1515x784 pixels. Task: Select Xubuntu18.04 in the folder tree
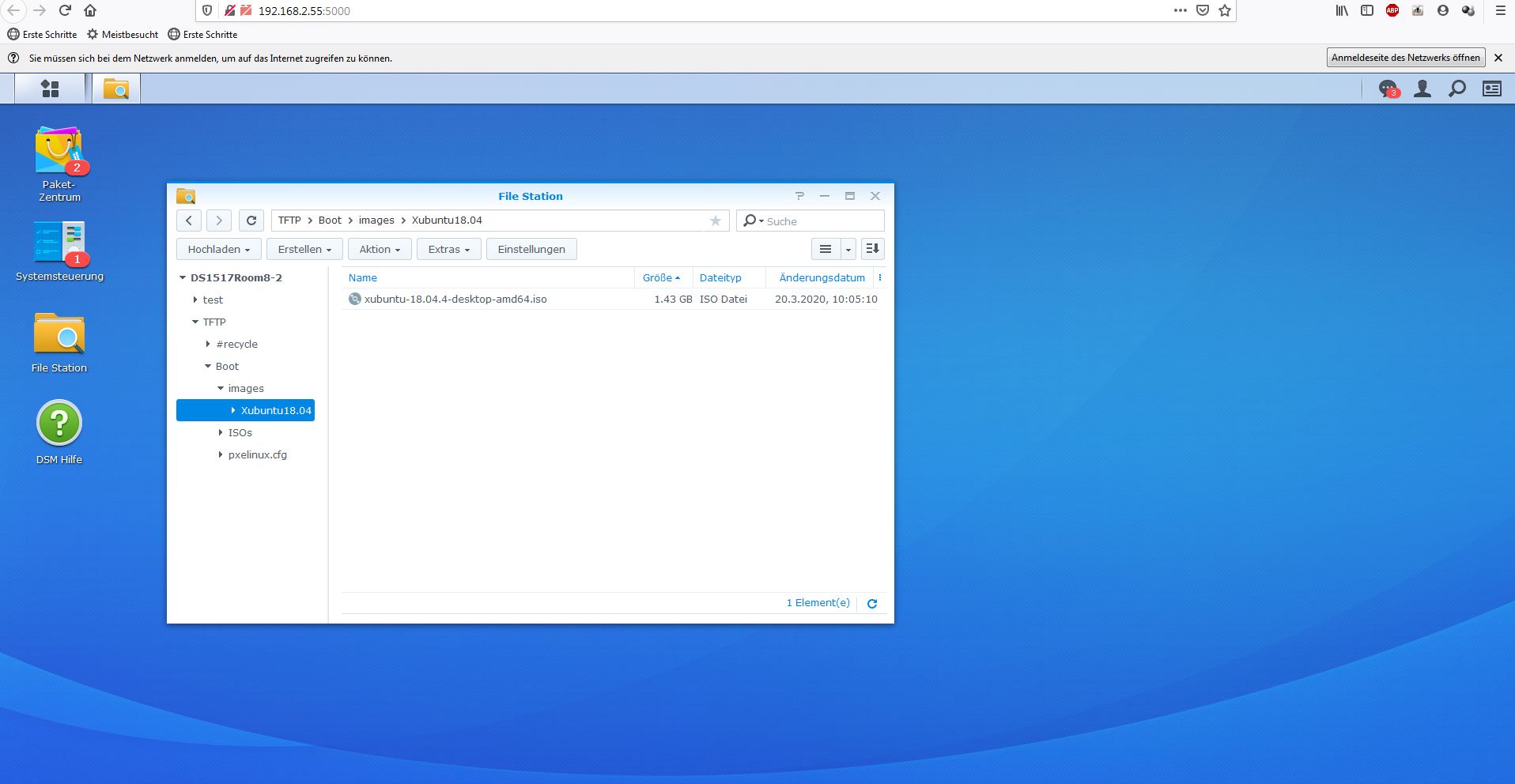(245, 410)
